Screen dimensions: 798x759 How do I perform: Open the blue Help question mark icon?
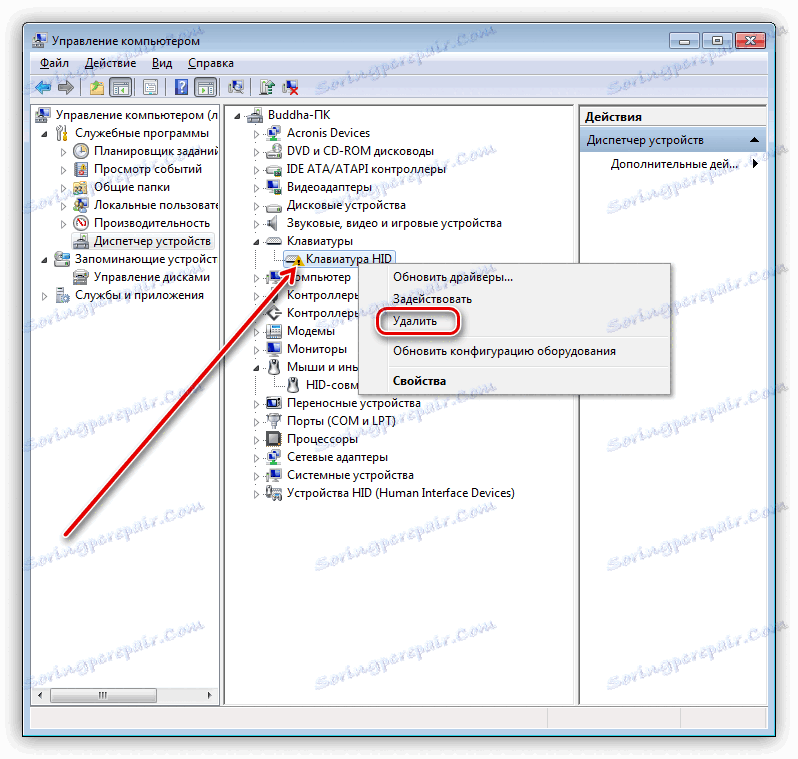click(x=181, y=88)
